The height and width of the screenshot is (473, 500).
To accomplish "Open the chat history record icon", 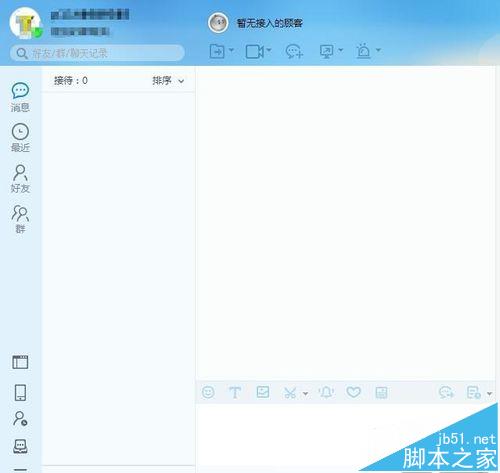I will click(x=474, y=393).
